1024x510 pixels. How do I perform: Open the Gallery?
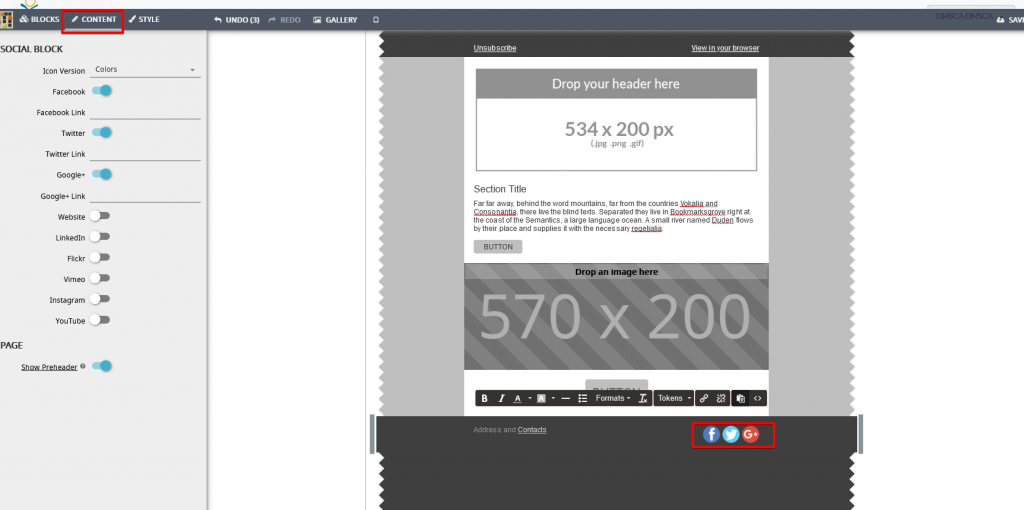(x=335, y=20)
